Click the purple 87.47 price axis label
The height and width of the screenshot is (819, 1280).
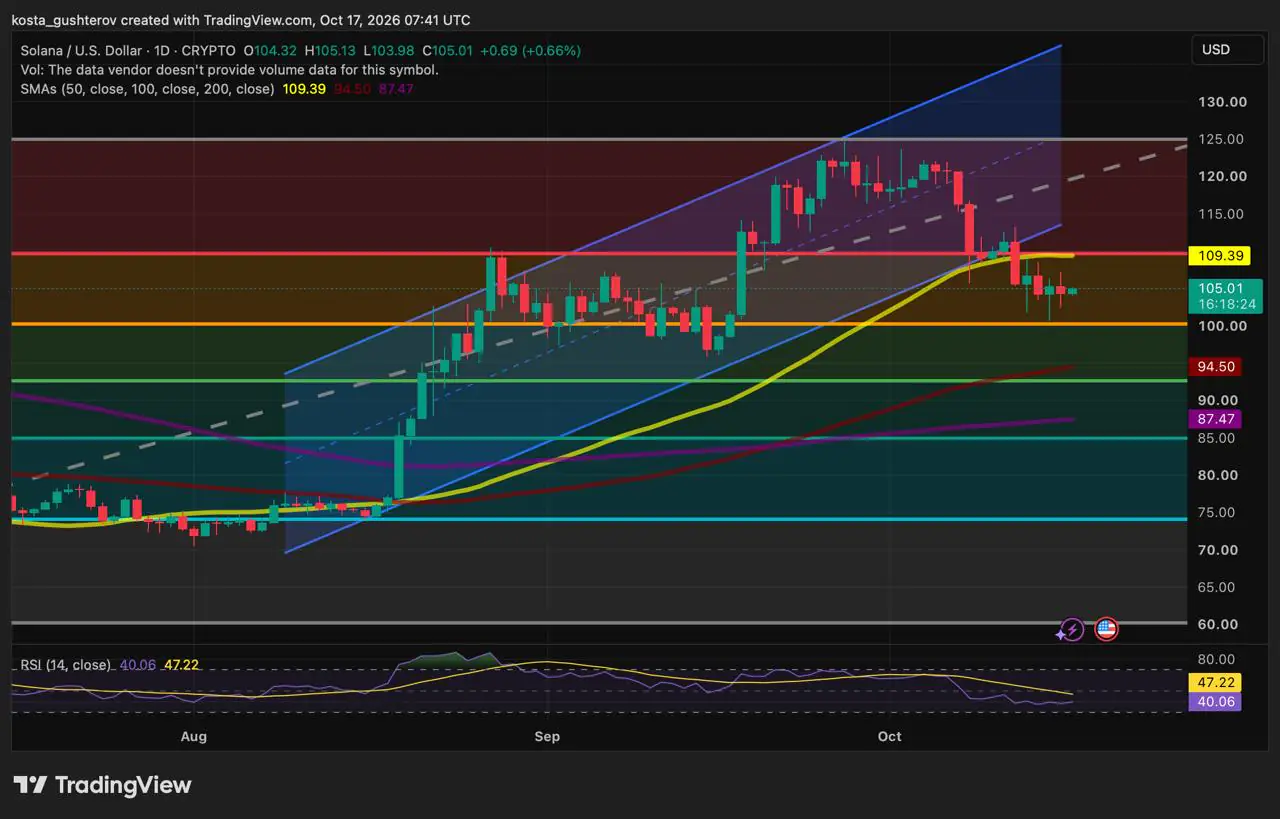[1217, 419]
